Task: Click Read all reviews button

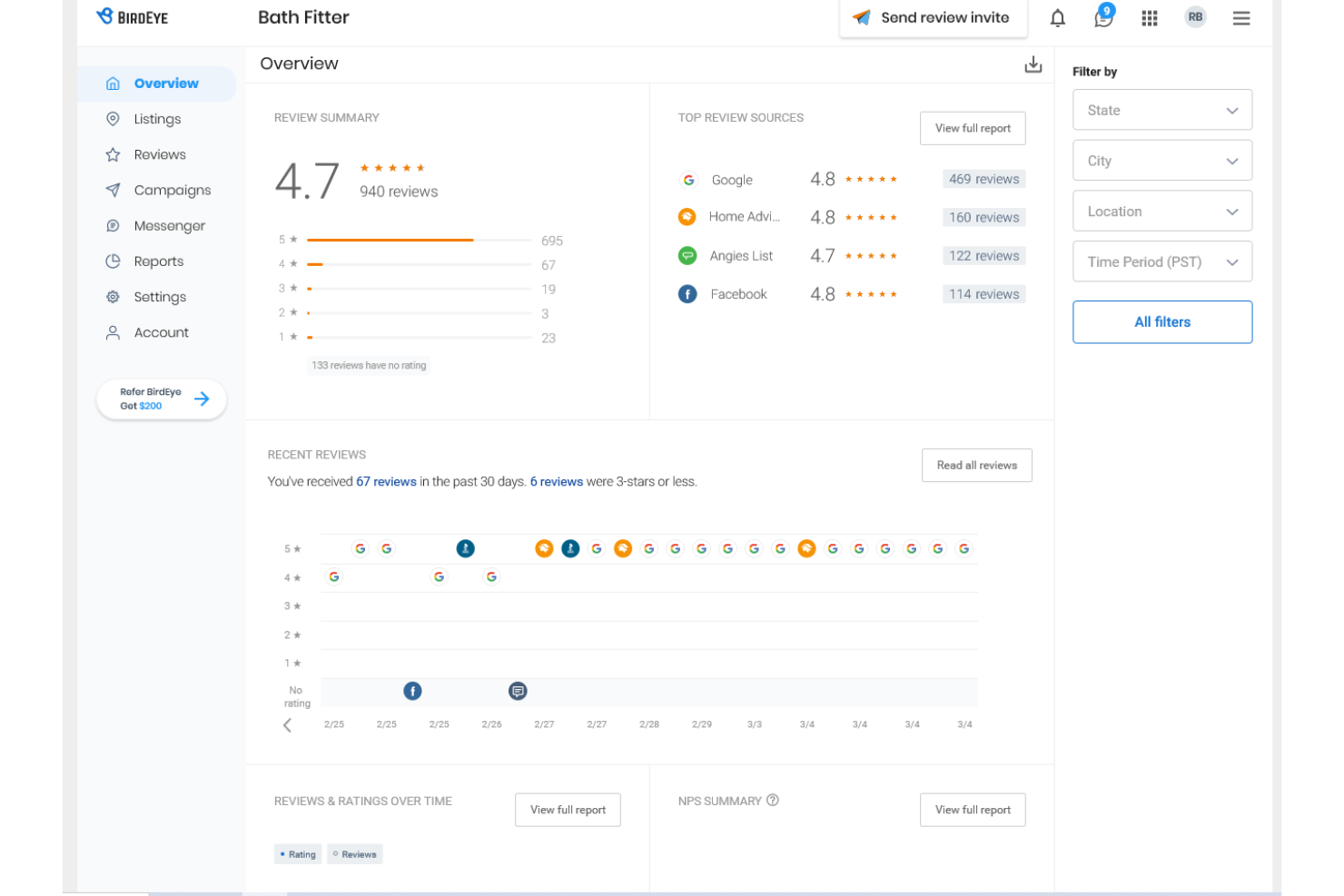Action: click(977, 465)
